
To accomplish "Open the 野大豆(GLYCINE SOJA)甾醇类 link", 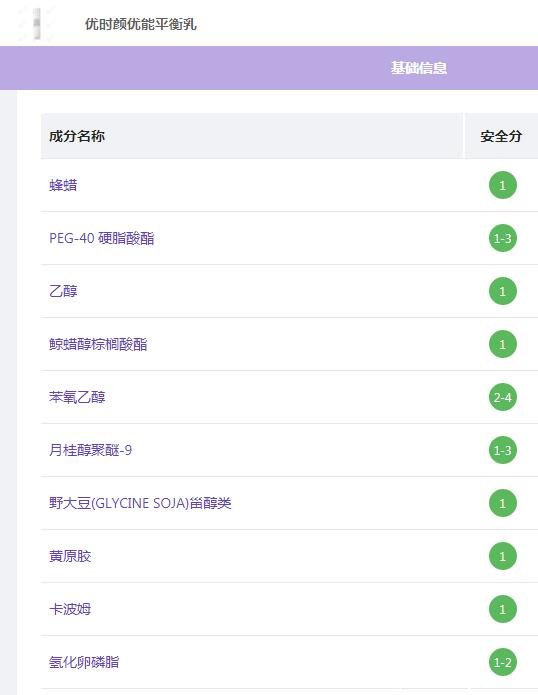I will point(140,503).
